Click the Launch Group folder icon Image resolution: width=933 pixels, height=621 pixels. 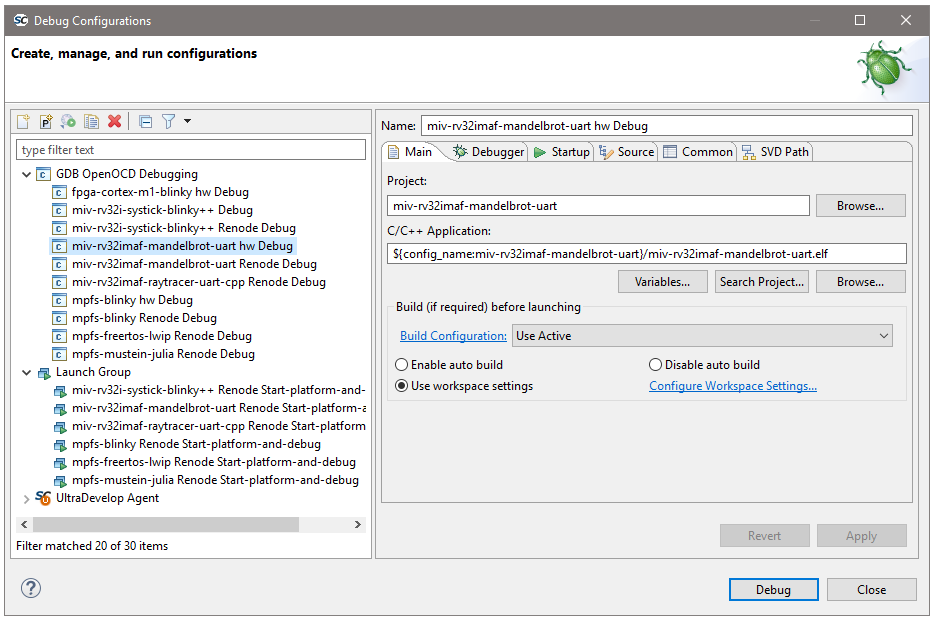(44, 373)
